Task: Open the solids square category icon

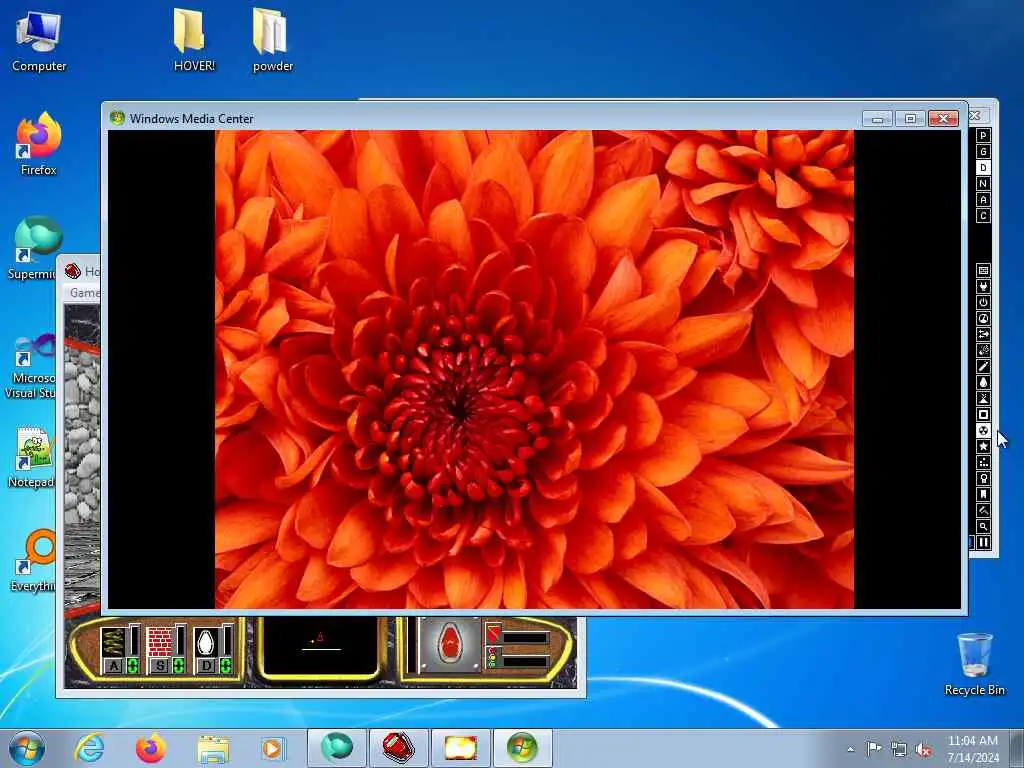Action: 983,414
